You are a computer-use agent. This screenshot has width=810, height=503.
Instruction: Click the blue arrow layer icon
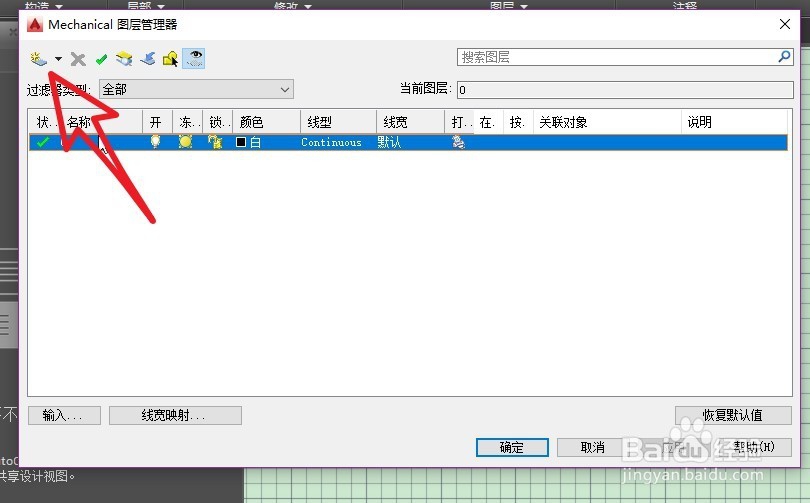click(148, 59)
